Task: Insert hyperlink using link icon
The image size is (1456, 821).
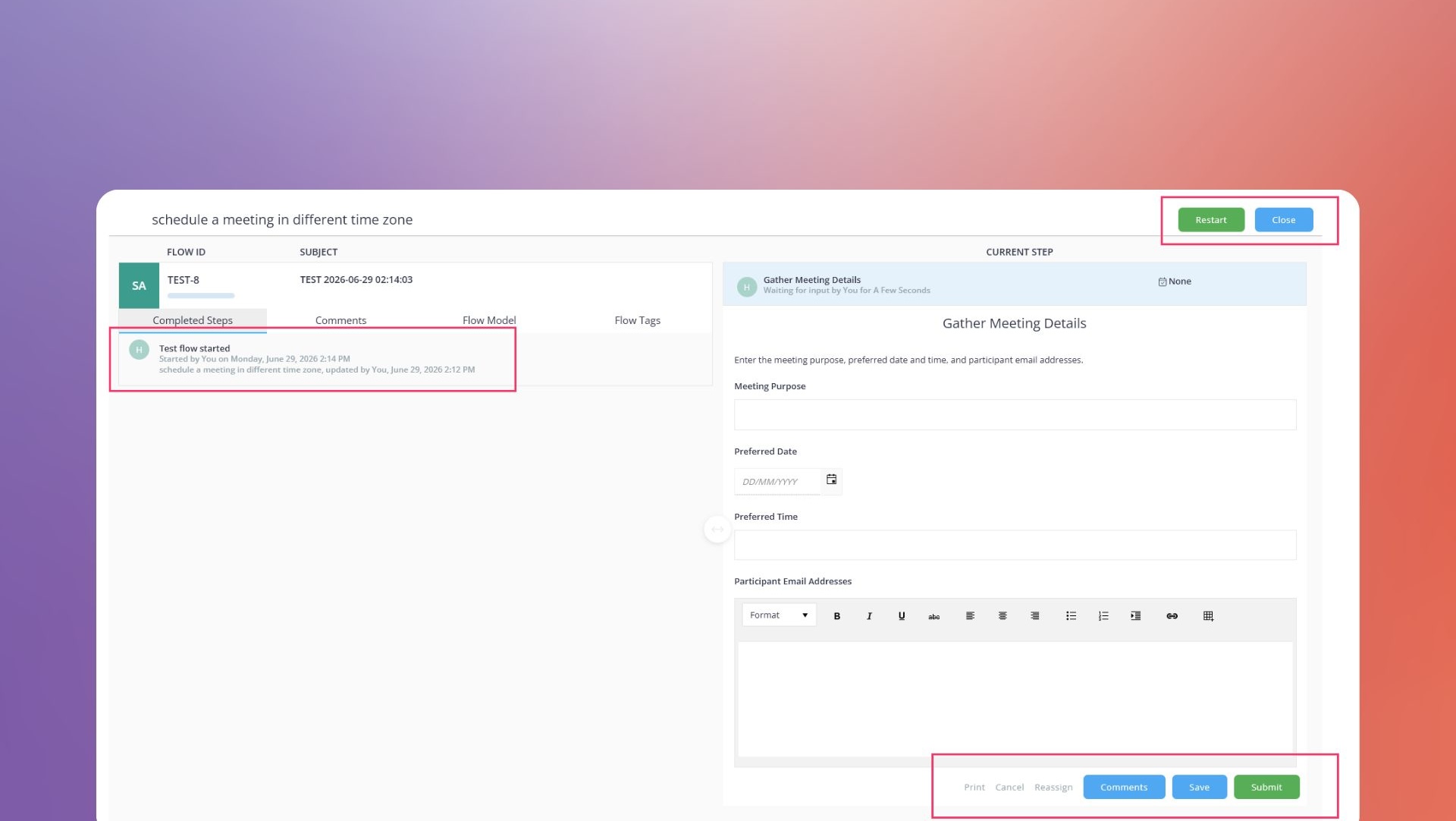Action: 1172,616
